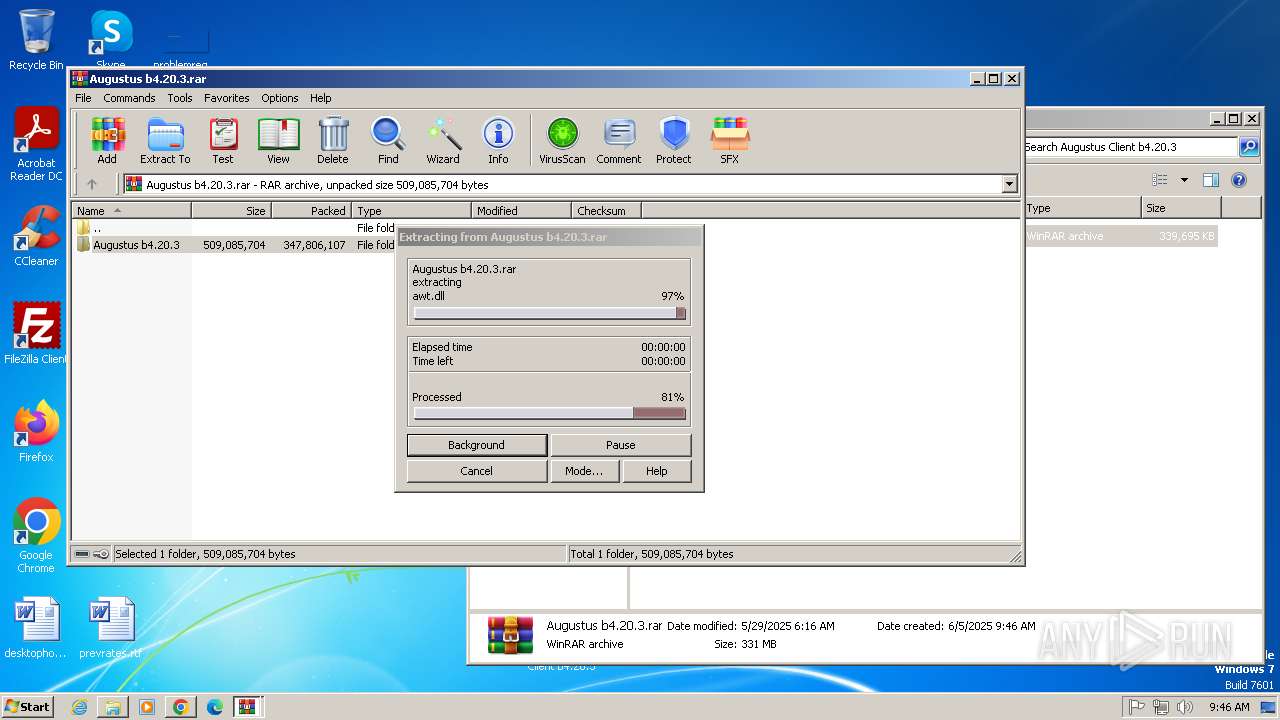Screen dimensions: 1280x720
Task: Click the Mode... button
Action: 584,471
